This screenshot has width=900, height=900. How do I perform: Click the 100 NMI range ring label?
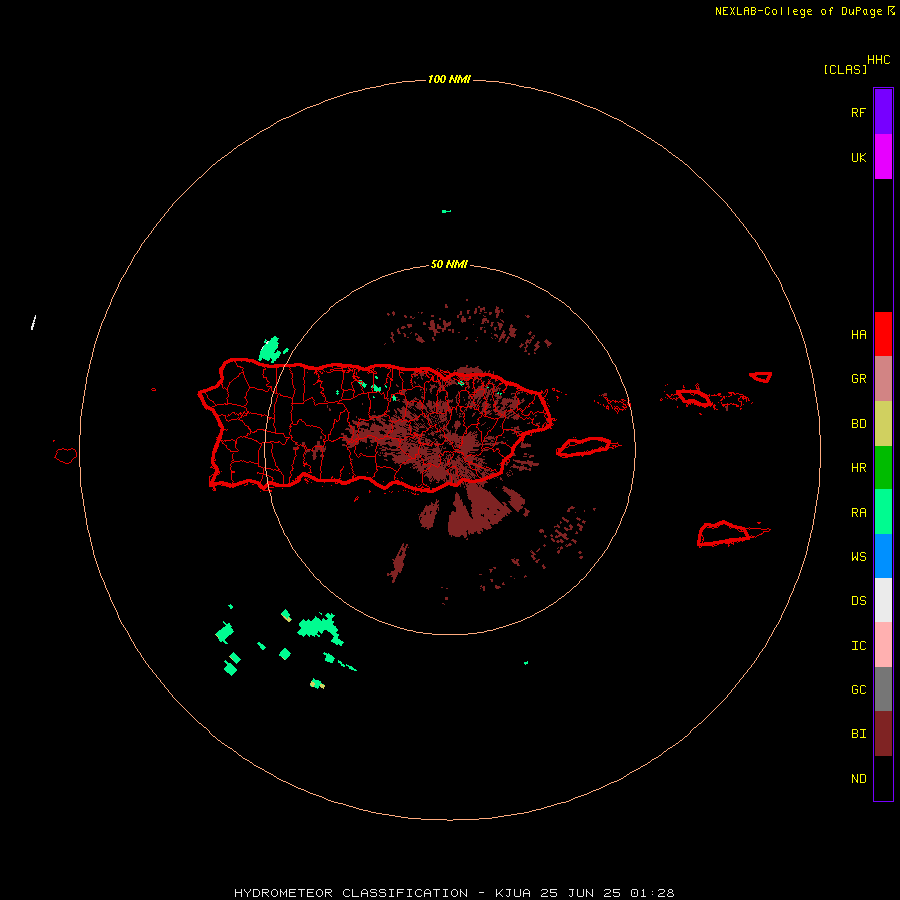coord(449,79)
